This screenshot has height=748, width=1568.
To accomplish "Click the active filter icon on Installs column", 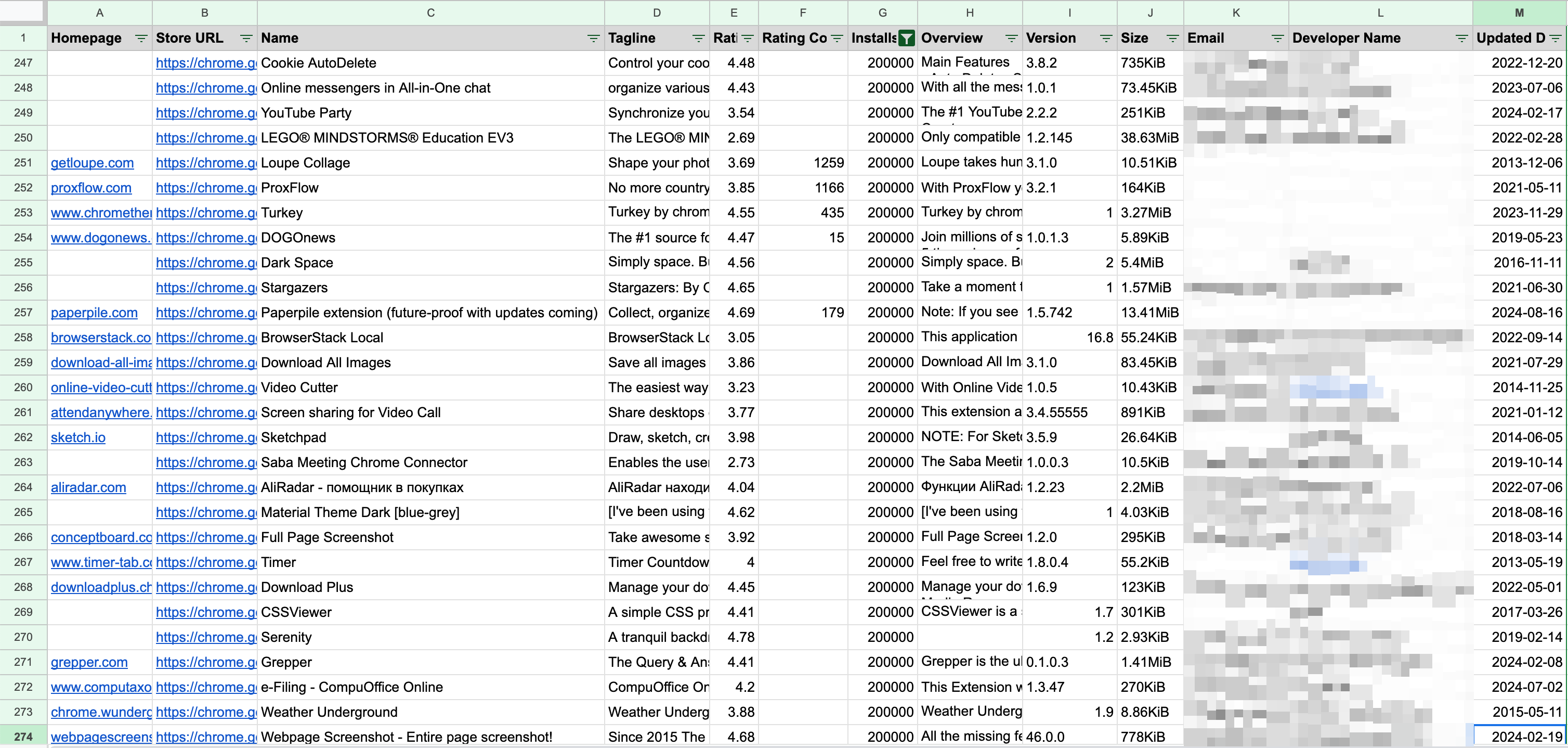I will [x=906, y=38].
